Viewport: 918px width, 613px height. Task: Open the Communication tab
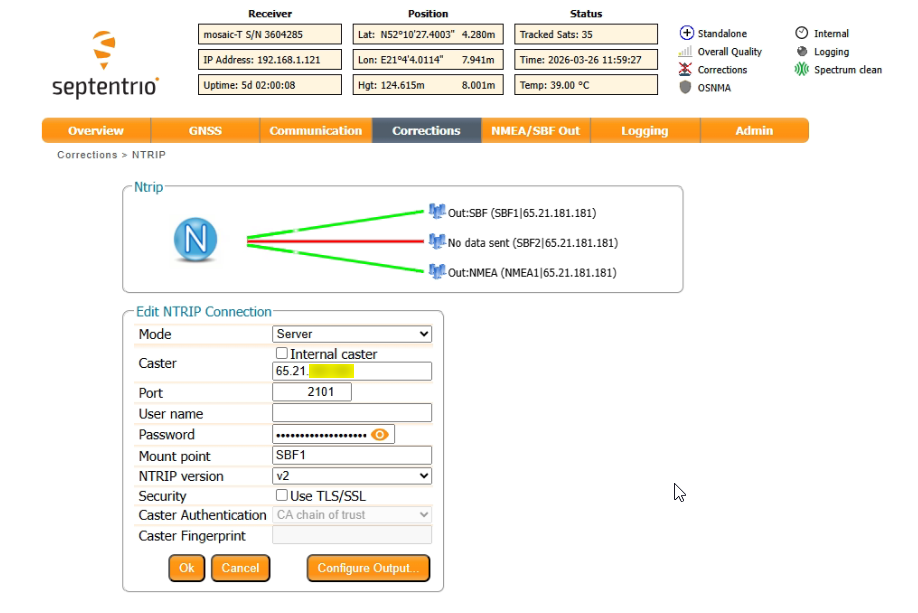point(316,131)
